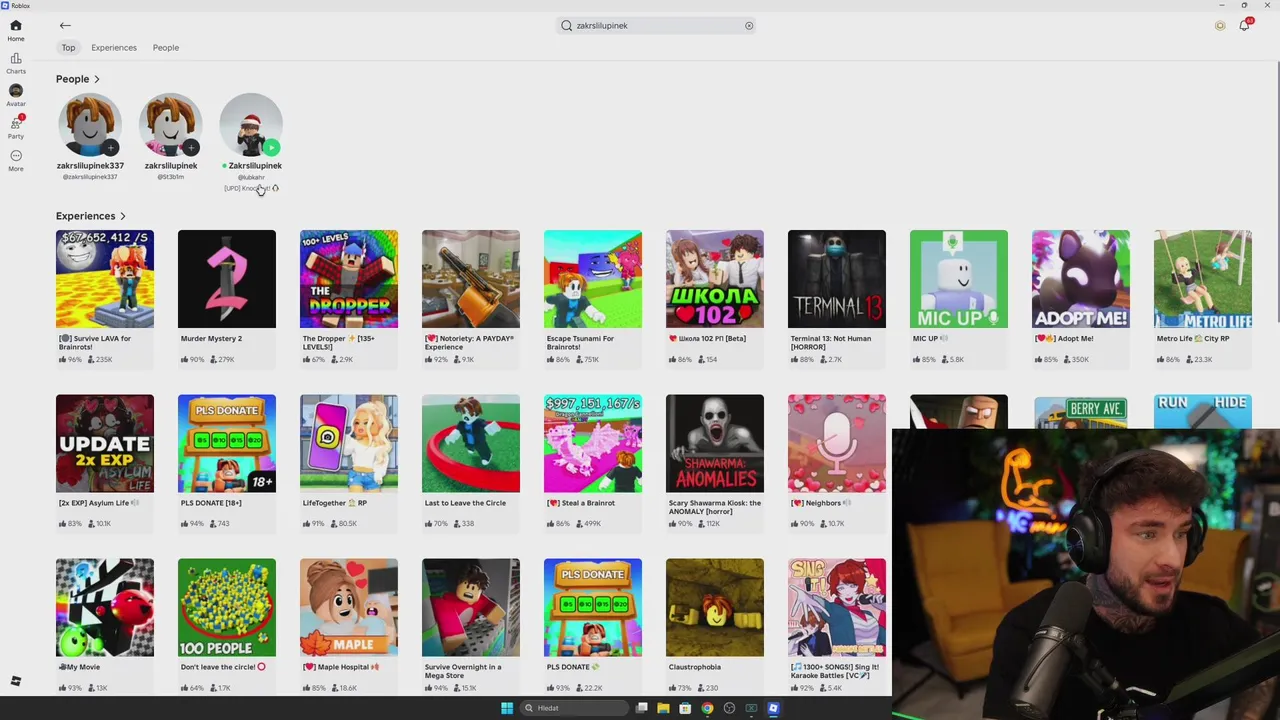Open the Windows Start menu

(507, 708)
